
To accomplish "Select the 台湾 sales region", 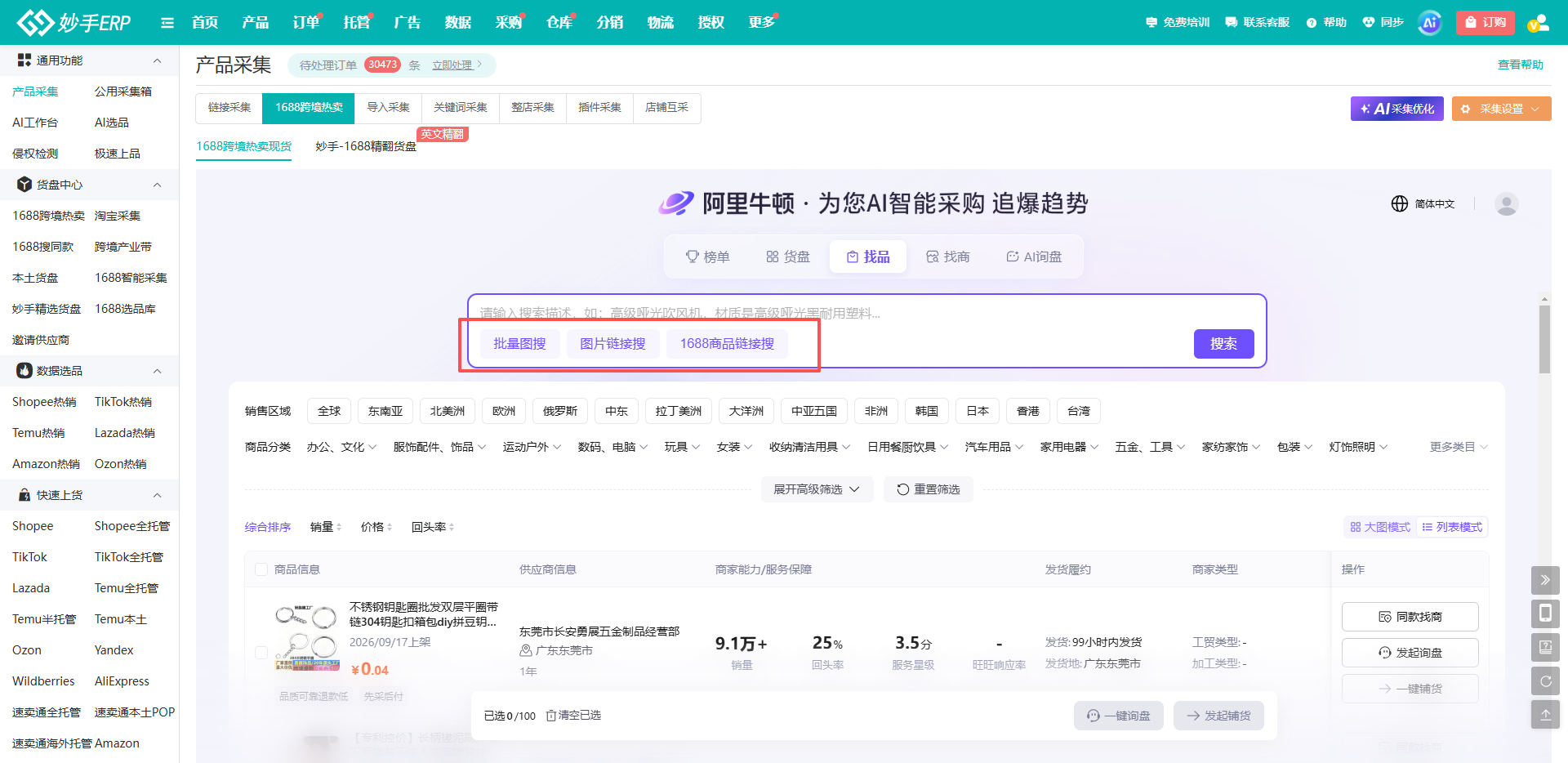I will 1079,411.
